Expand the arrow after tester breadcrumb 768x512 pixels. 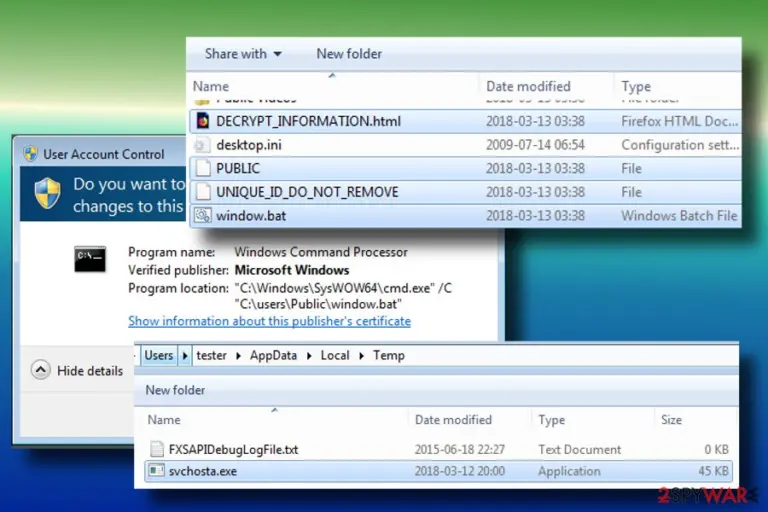pyautogui.click(x=239, y=356)
